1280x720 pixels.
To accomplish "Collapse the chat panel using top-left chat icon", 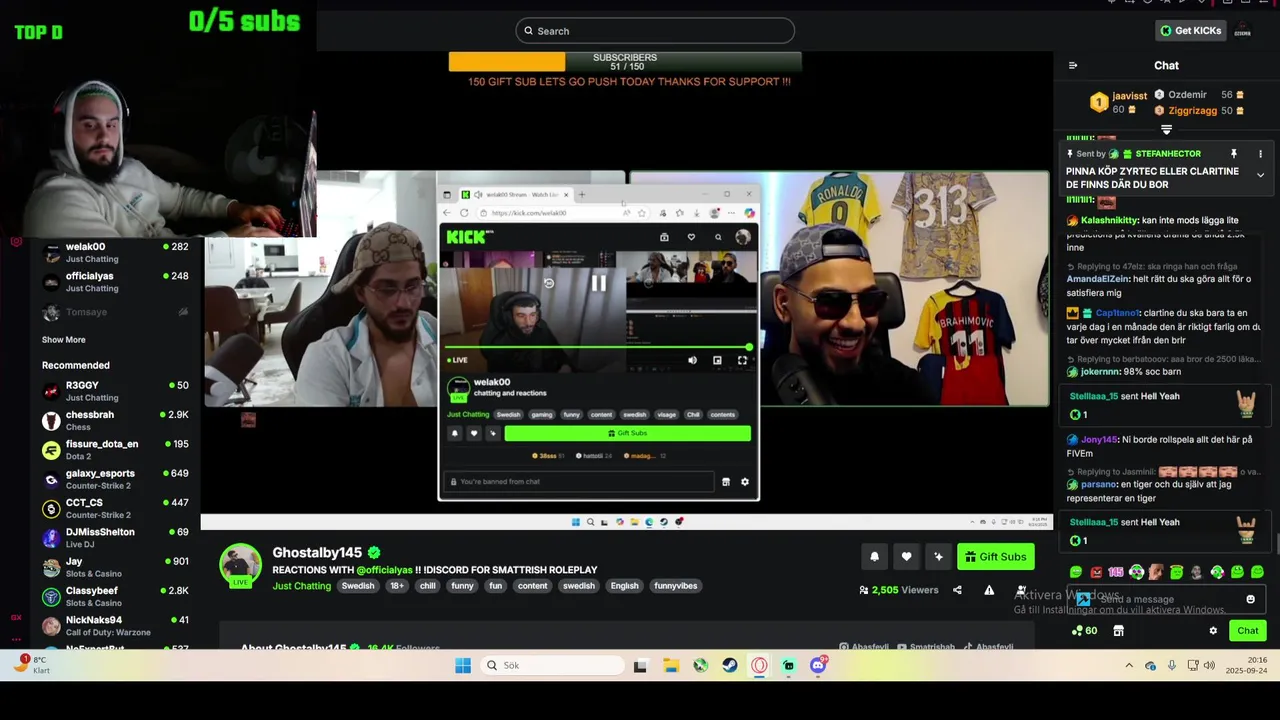I will [1073, 66].
